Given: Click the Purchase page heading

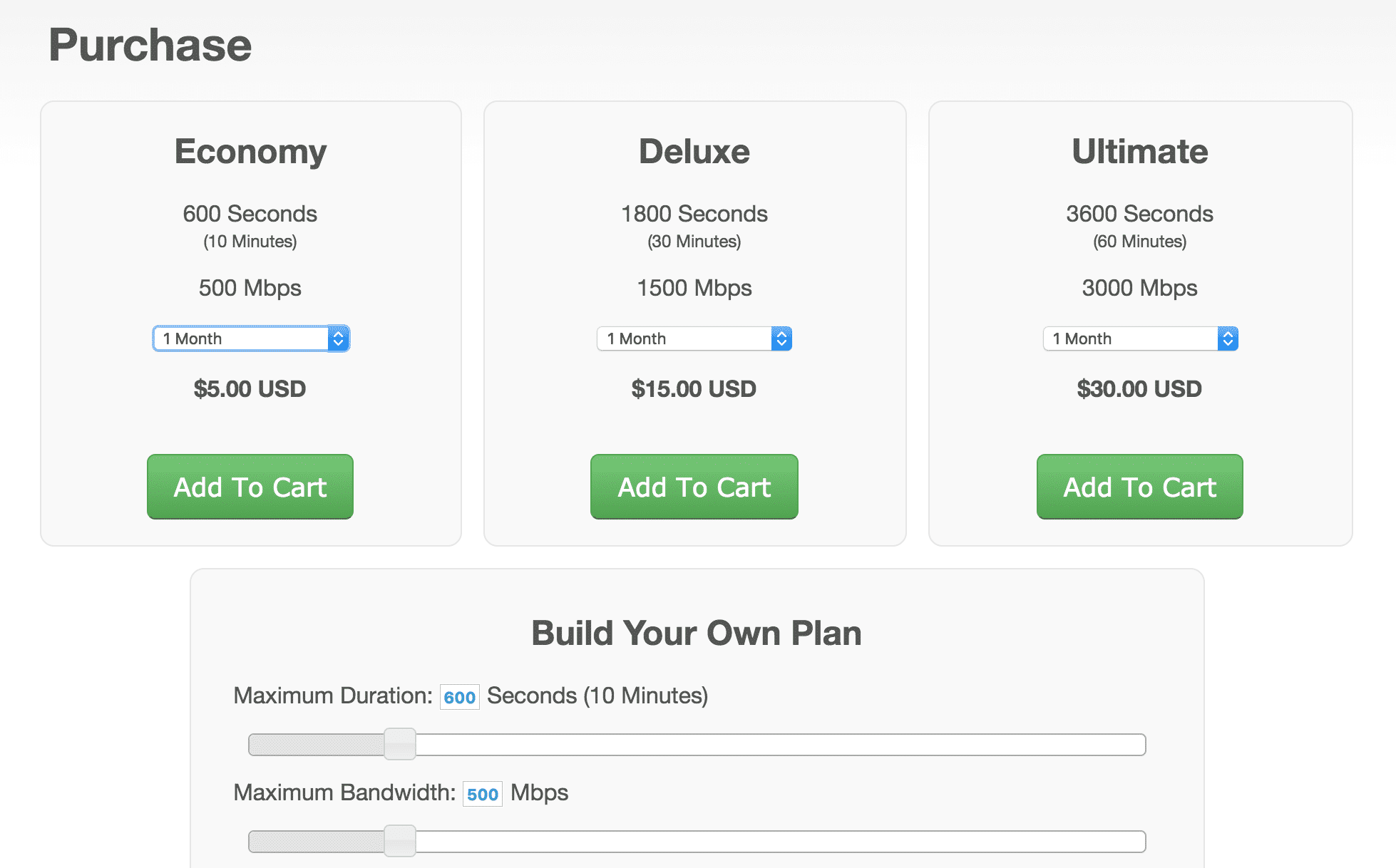Looking at the screenshot, I should coord(150,45).
